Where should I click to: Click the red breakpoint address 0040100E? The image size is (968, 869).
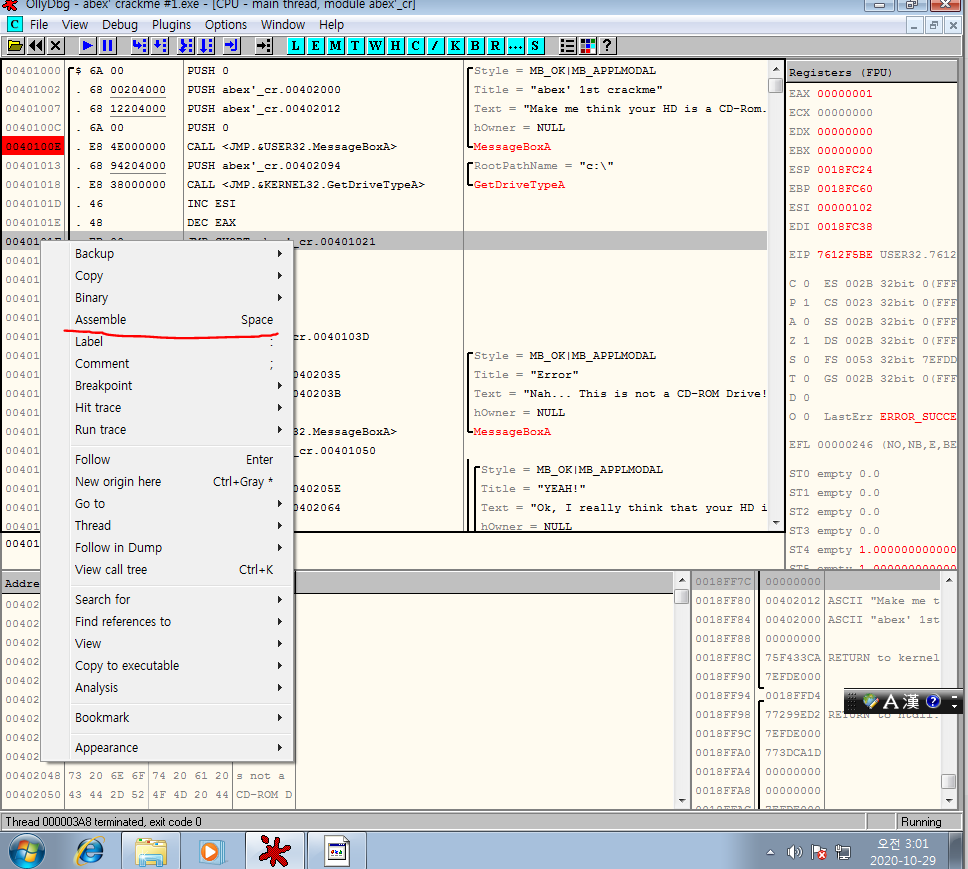click(x=33, y=147)
